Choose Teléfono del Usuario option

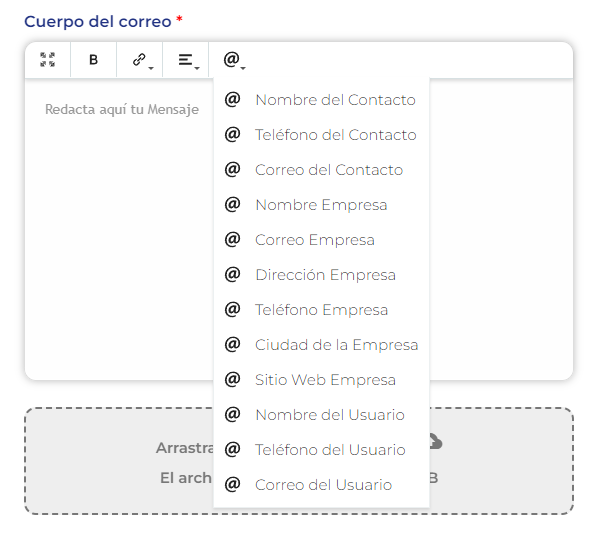[x=321, y=450]
